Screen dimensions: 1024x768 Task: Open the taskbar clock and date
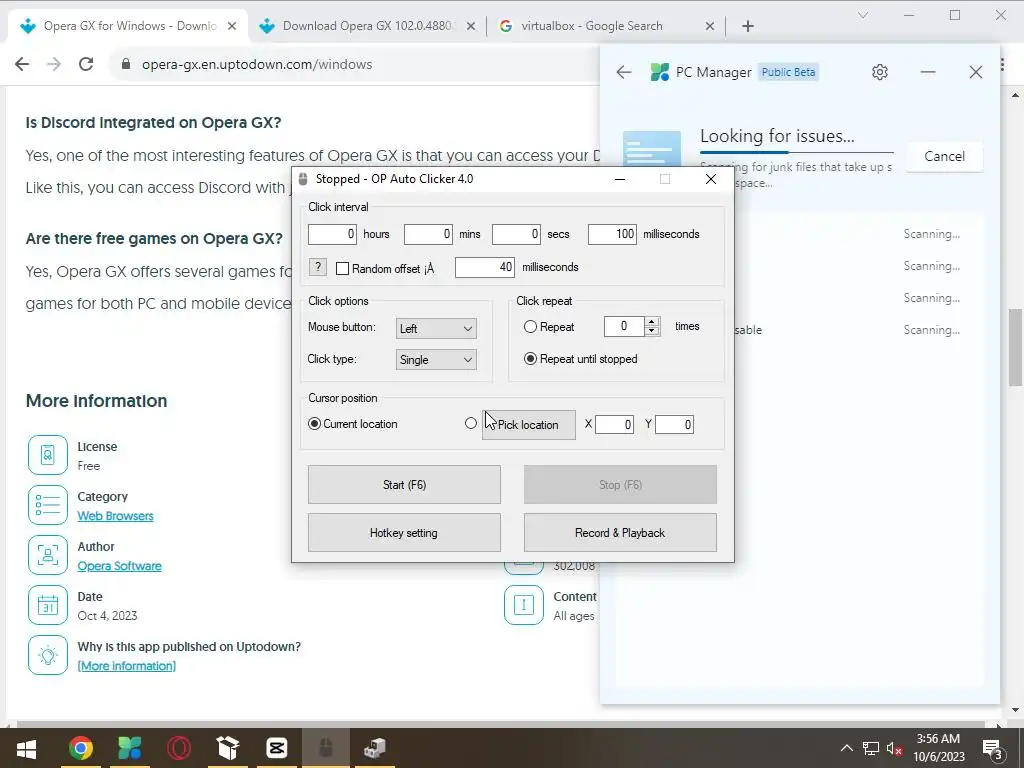pyautogui.click(x=938, y=748)
